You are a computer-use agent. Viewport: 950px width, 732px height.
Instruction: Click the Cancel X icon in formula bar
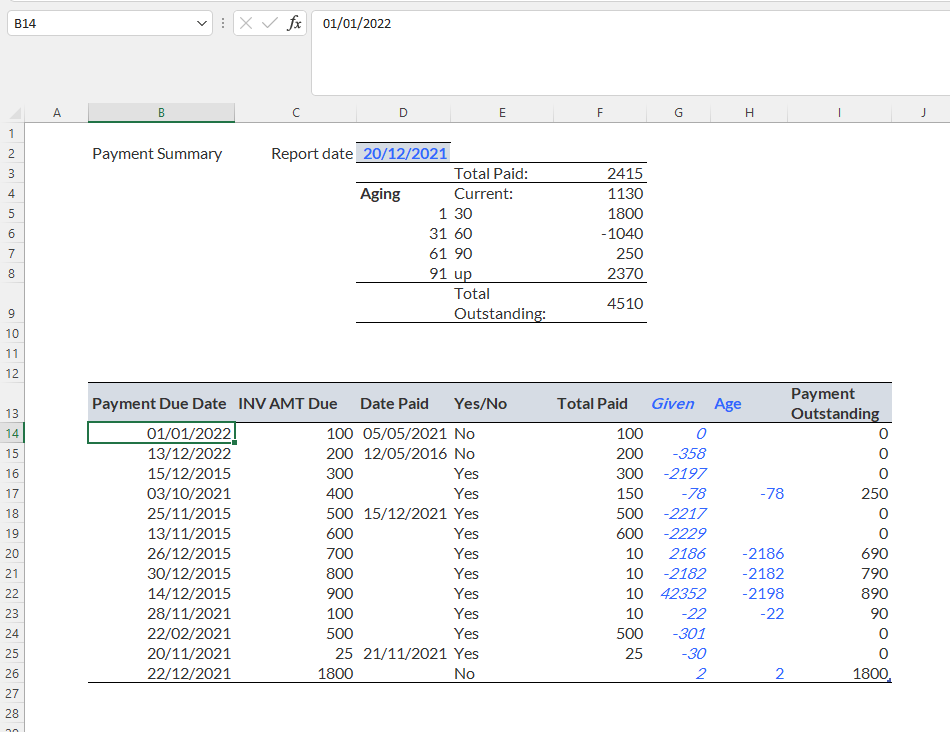(246, 23)
